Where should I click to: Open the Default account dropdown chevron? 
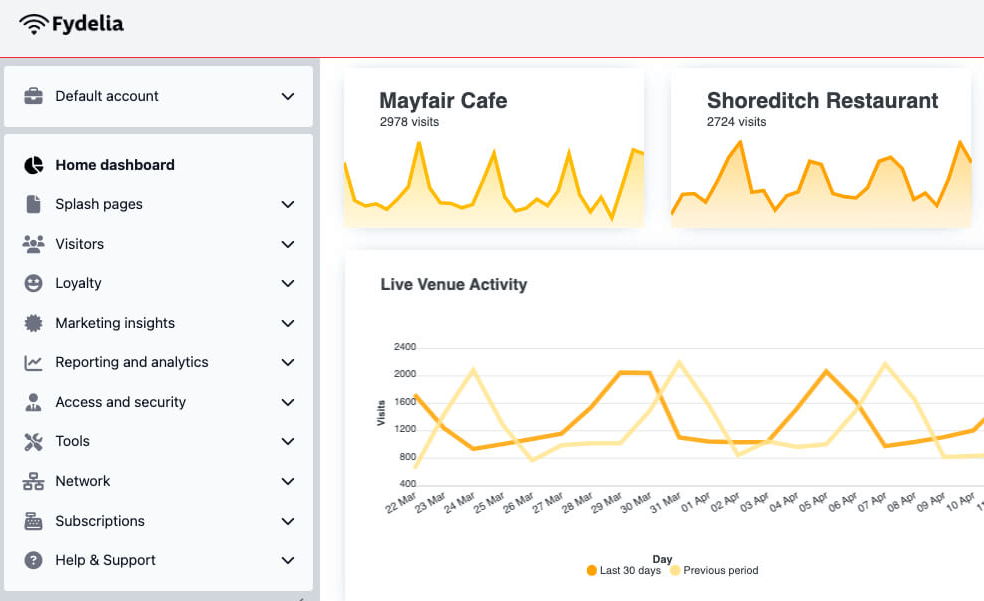[x=288, y=97]
